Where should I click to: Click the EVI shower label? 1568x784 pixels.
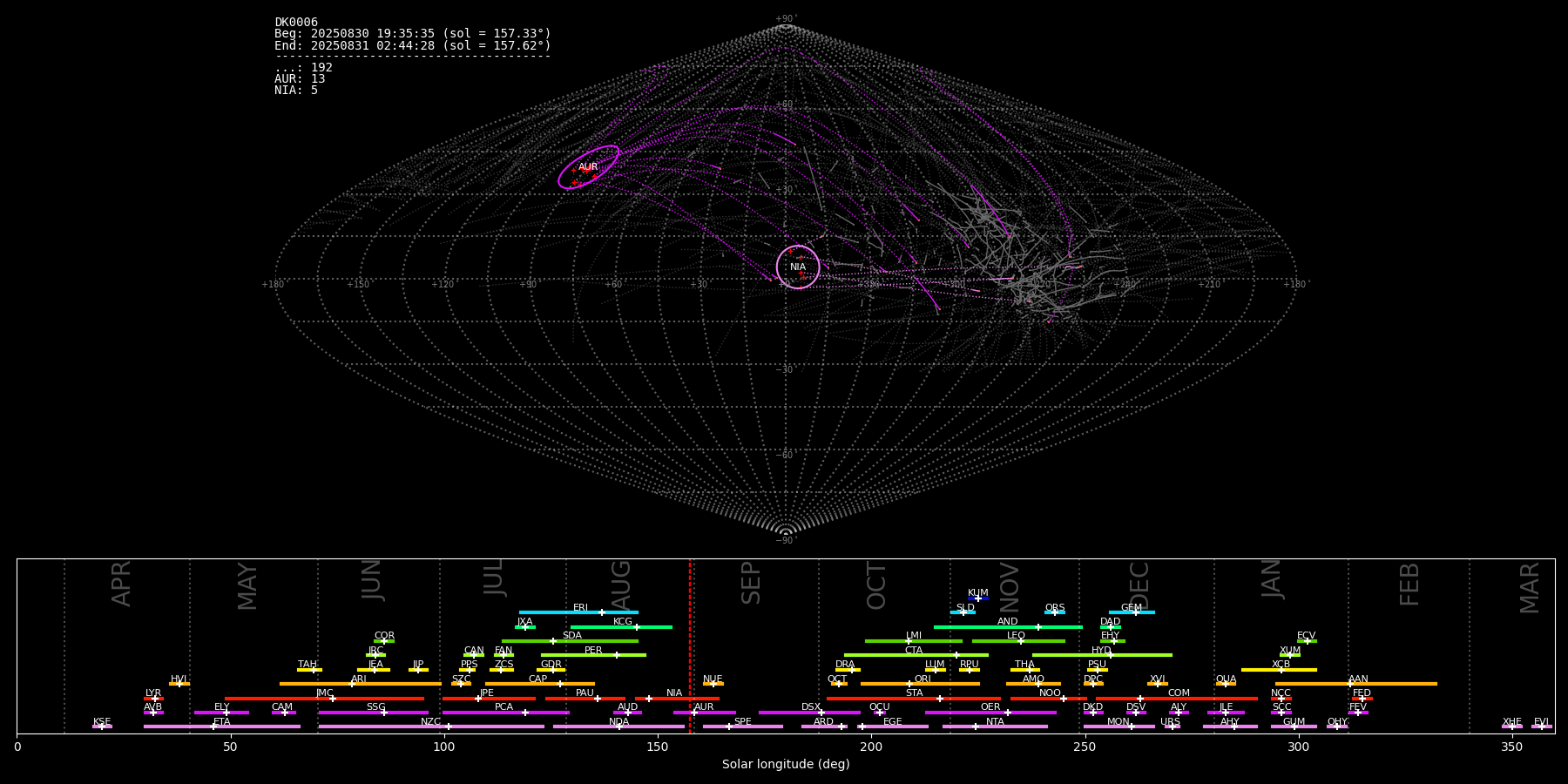[1541, 722]
